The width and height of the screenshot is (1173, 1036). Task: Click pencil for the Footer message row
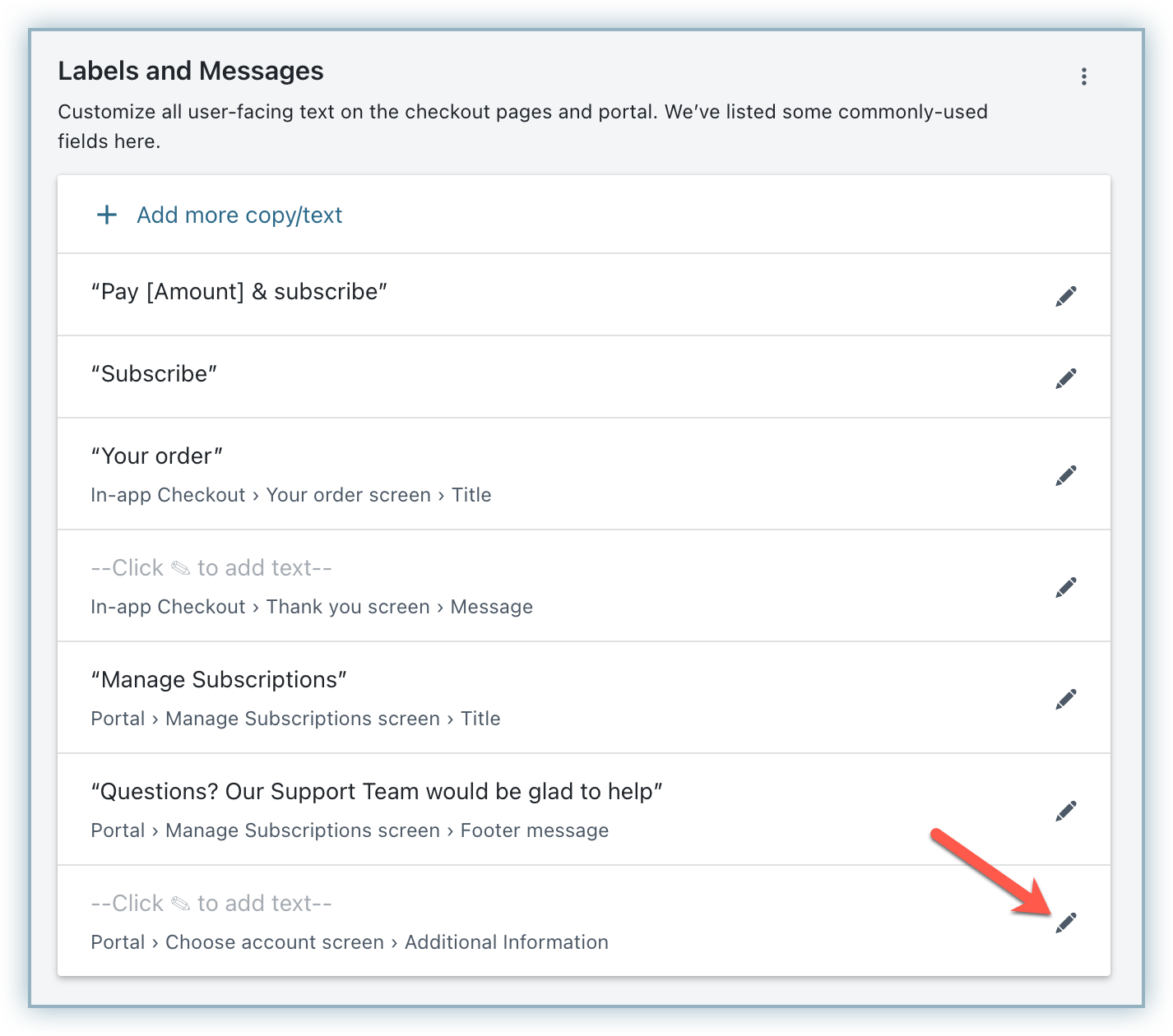pos(1066,811)
